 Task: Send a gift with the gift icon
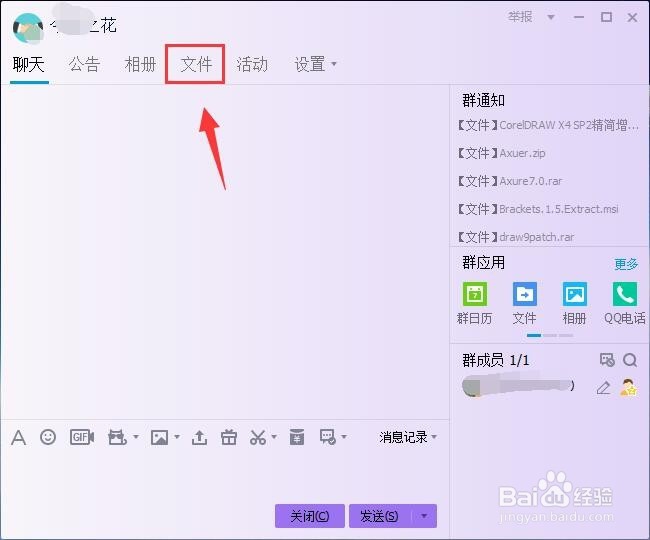click(x=229, y=437)
